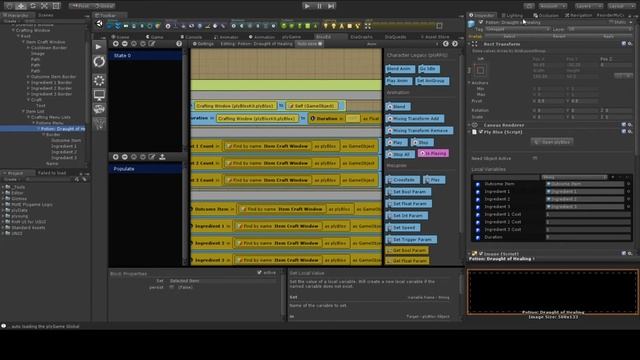Open Rect Transform gear settings icon
640x360 pixels.
[630, 44]
